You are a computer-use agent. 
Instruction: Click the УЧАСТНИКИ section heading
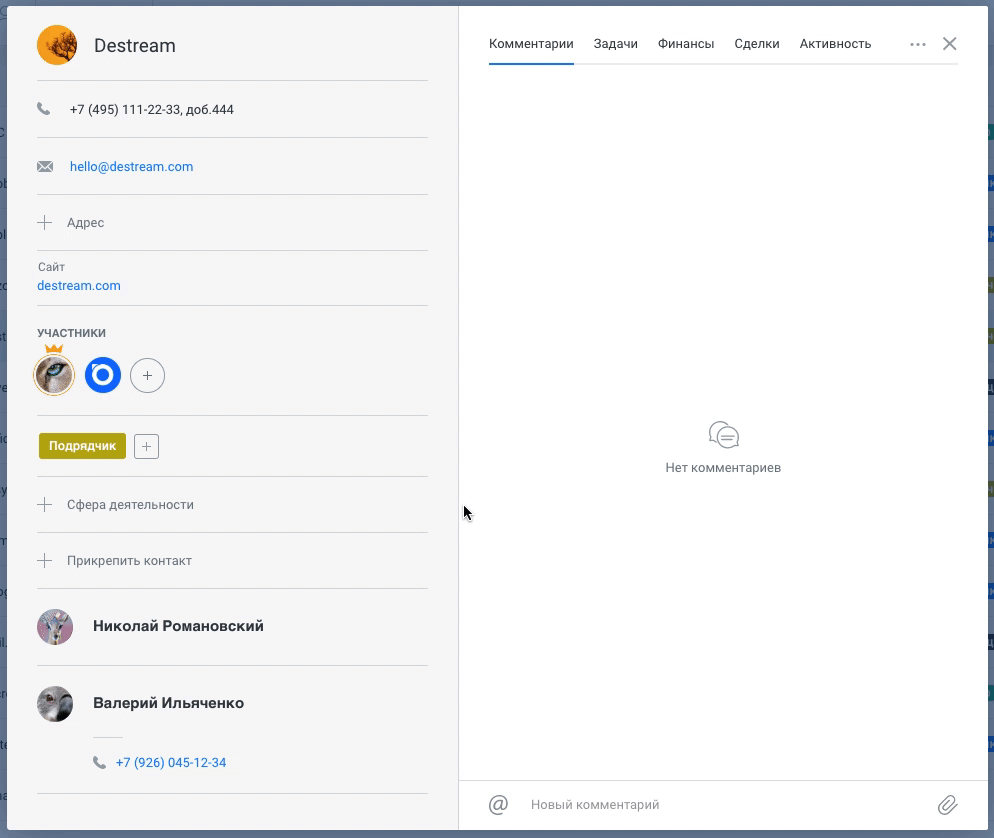[x=72, y=333]
